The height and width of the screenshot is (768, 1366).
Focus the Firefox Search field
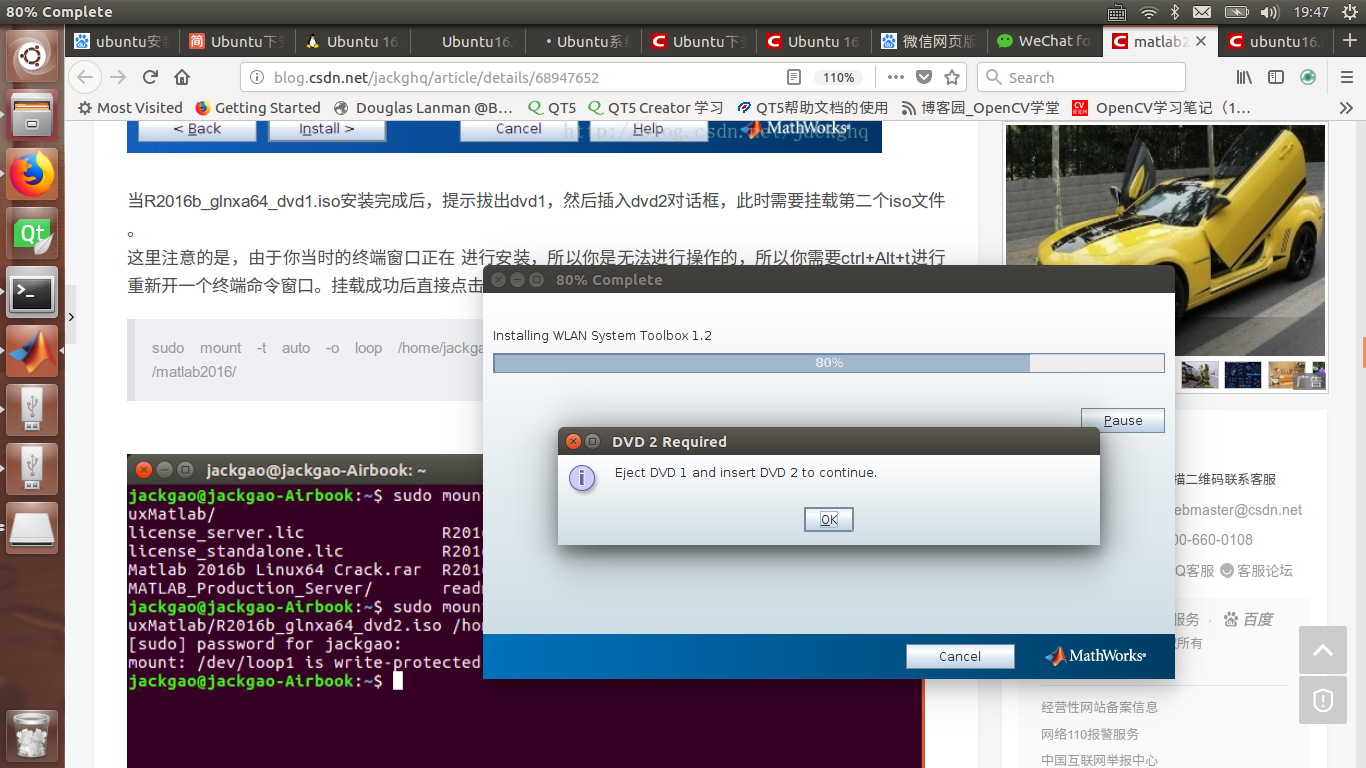[x=1081, y=77]
